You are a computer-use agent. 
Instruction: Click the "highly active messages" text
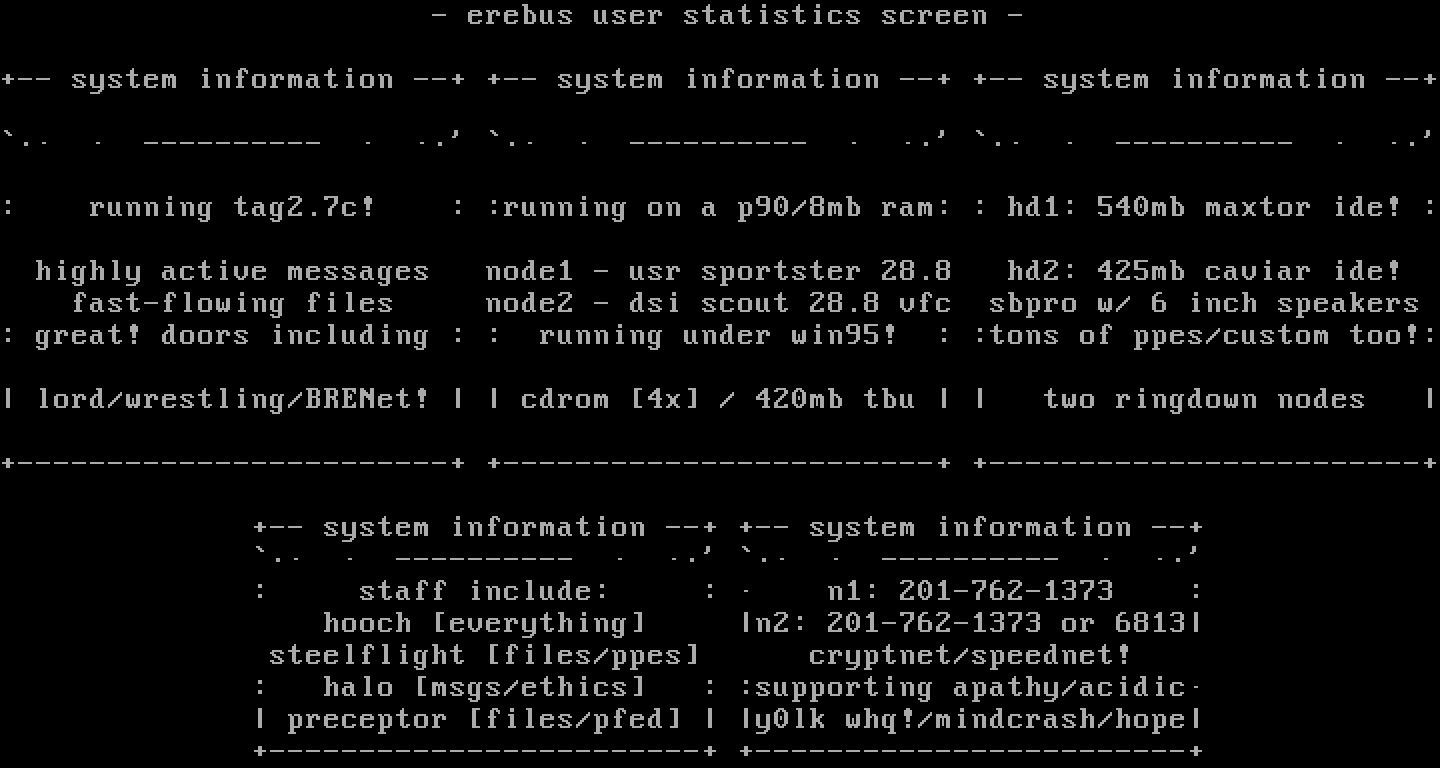(232, 272)
